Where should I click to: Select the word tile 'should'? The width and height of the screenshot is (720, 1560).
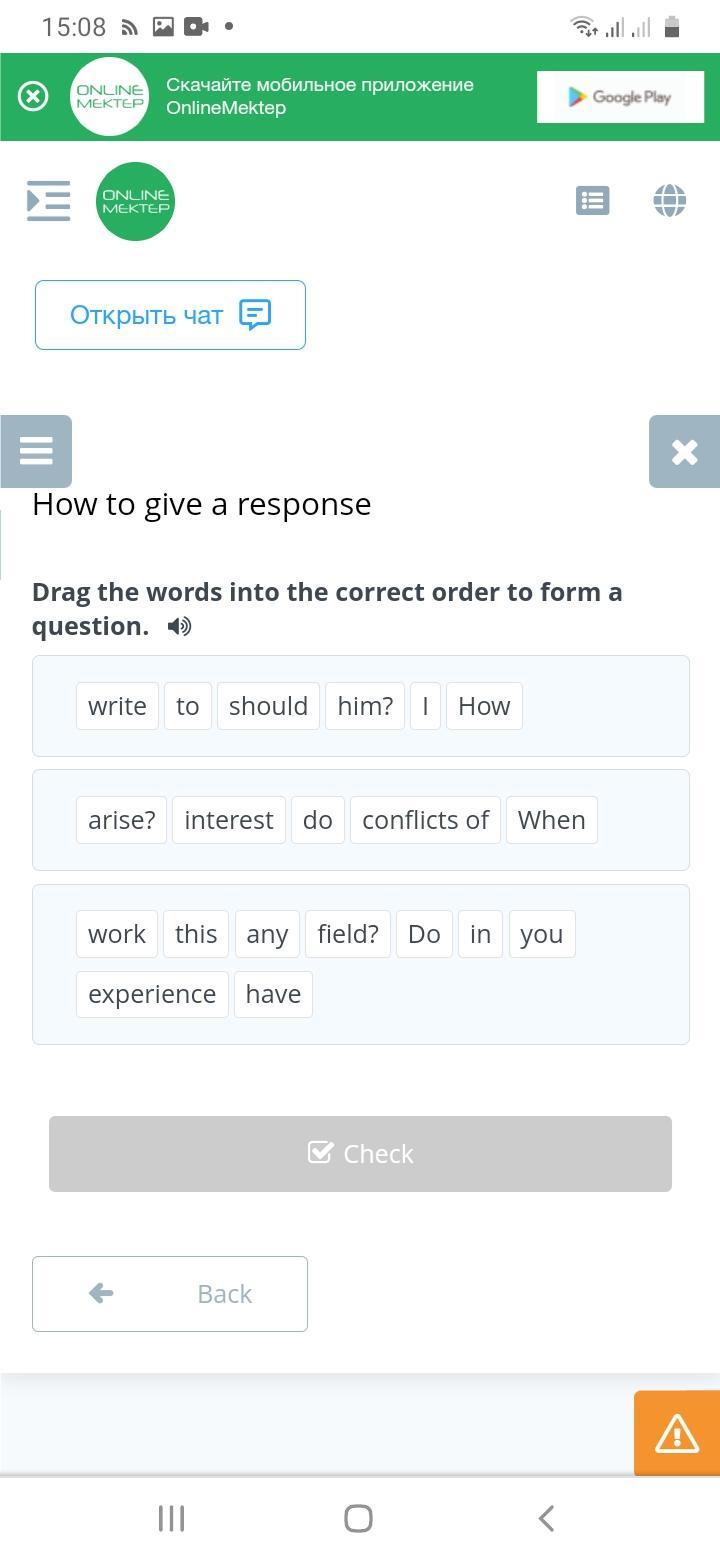coord(268,706)
